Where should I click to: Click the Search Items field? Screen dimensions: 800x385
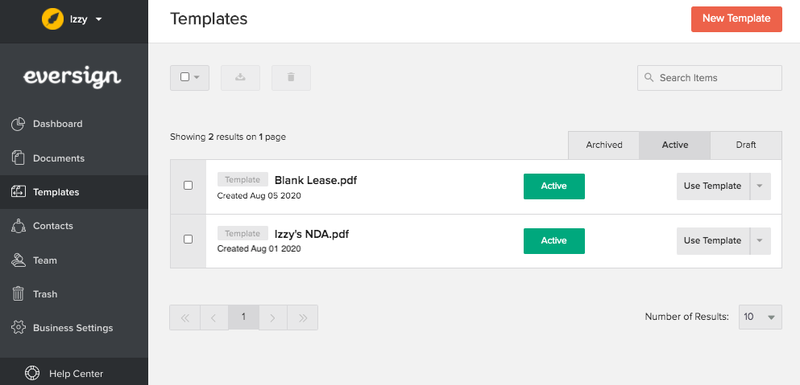709,78
